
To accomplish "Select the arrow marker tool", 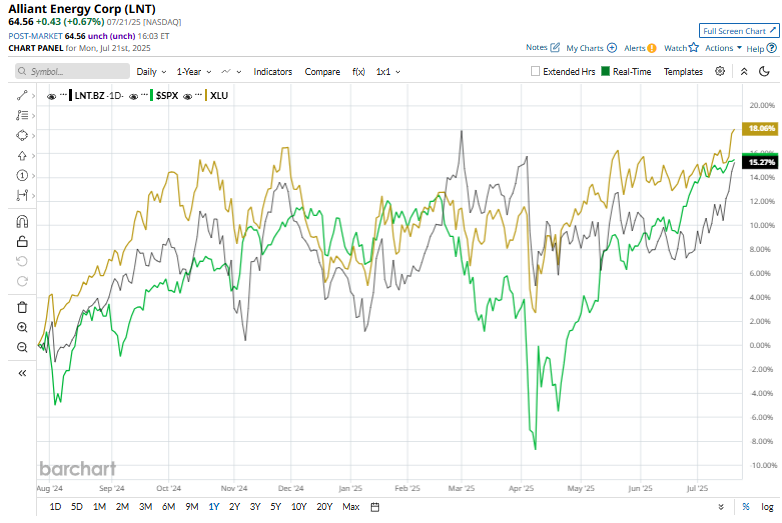I will pyautogui.click(x=22, y=156).
